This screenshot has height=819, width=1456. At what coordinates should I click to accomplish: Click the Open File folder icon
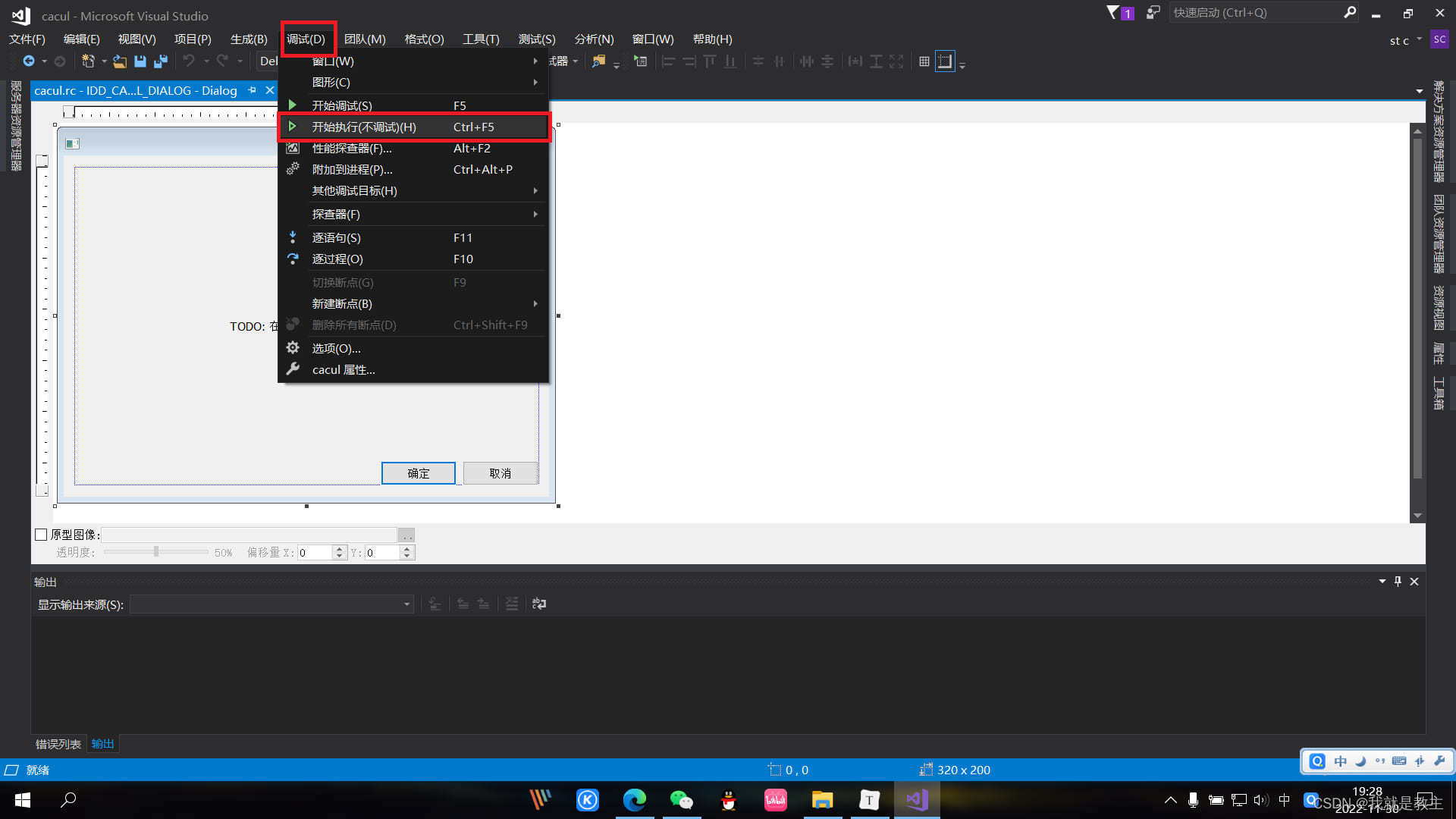(x=120, y=61)
